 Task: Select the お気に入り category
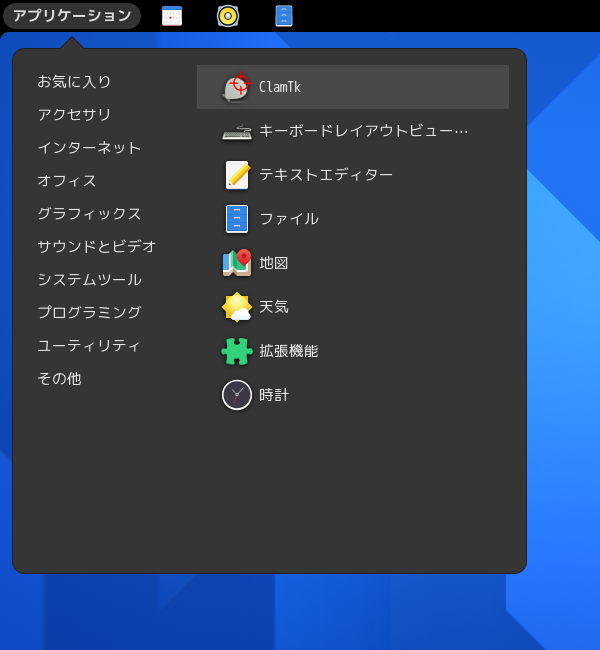[x=74, y=82]
